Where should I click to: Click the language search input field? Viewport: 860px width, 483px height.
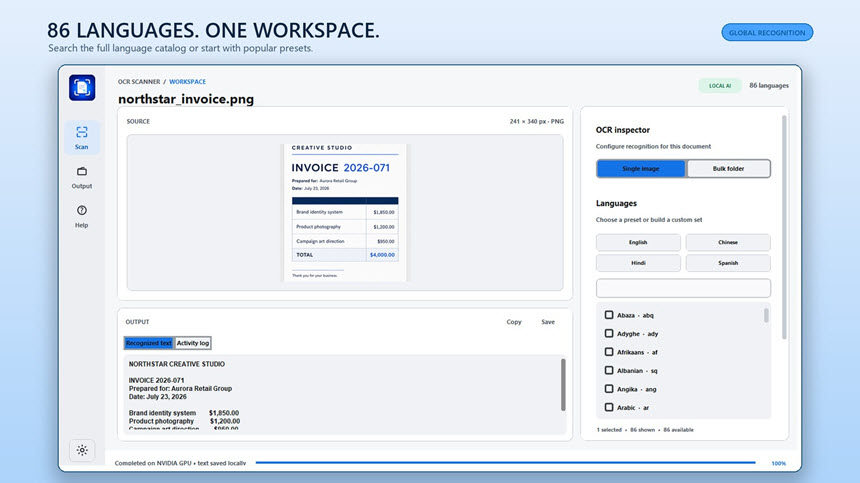683,288
